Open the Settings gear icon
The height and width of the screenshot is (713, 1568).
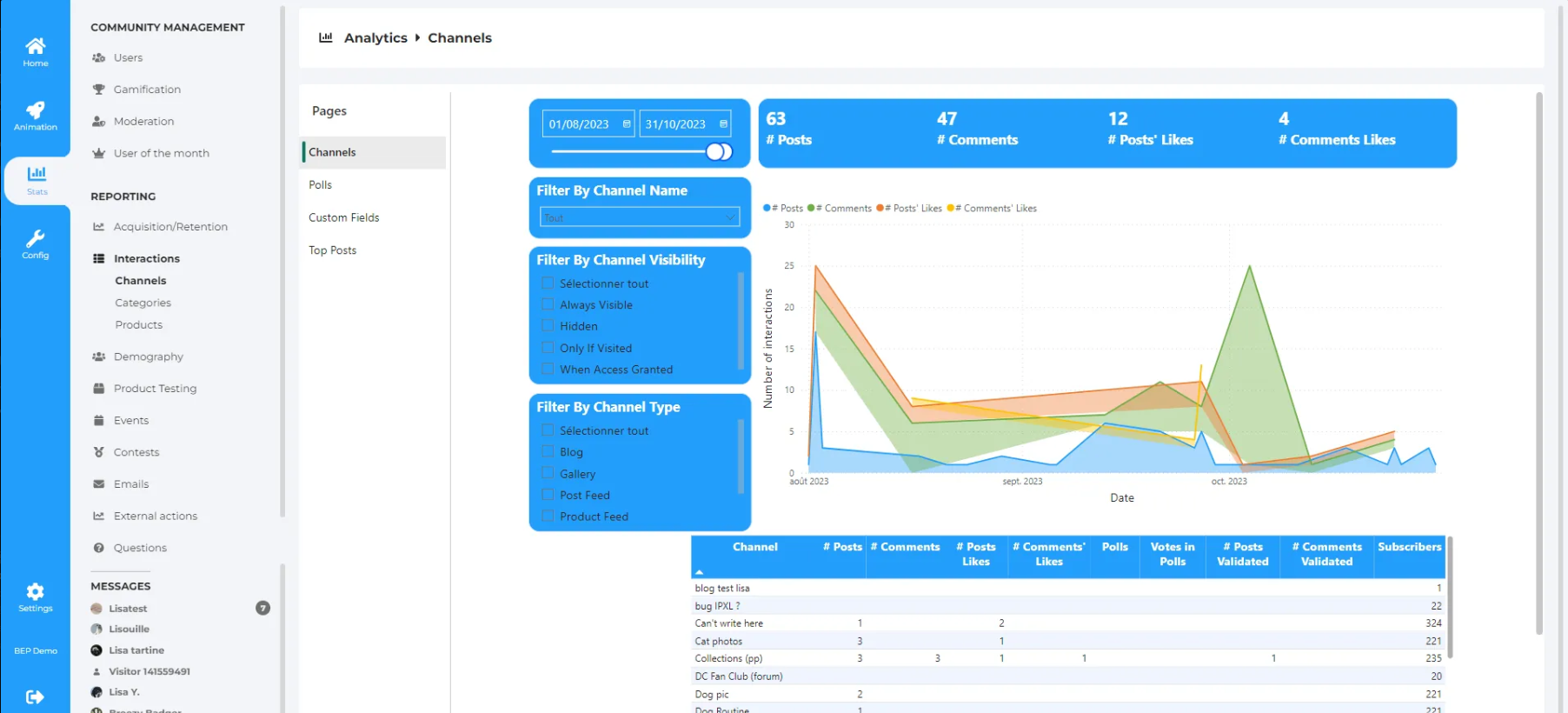(x=35, y=596)
